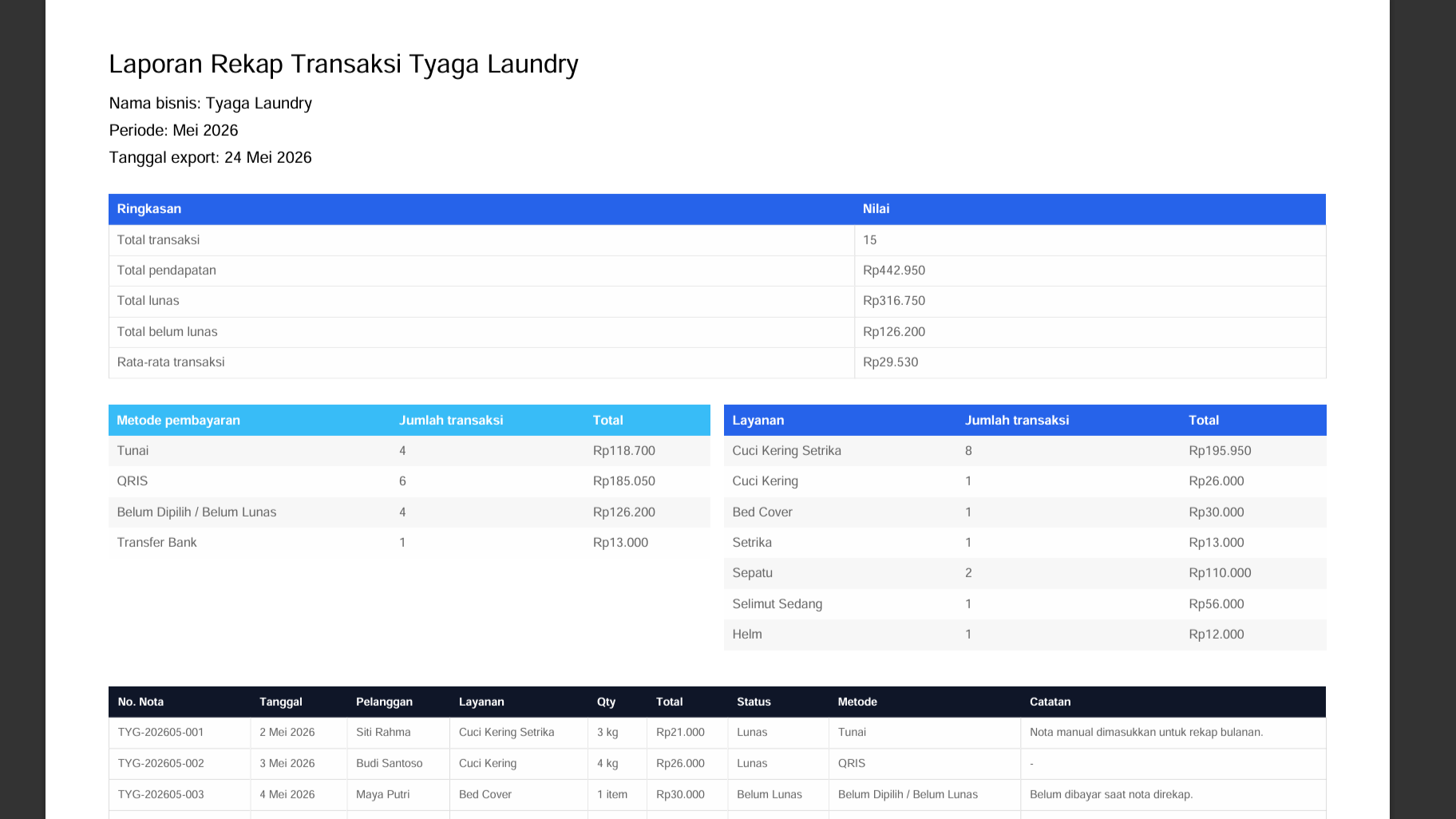Click the Belum Lunas status for Maya Putri

point(769,794)
